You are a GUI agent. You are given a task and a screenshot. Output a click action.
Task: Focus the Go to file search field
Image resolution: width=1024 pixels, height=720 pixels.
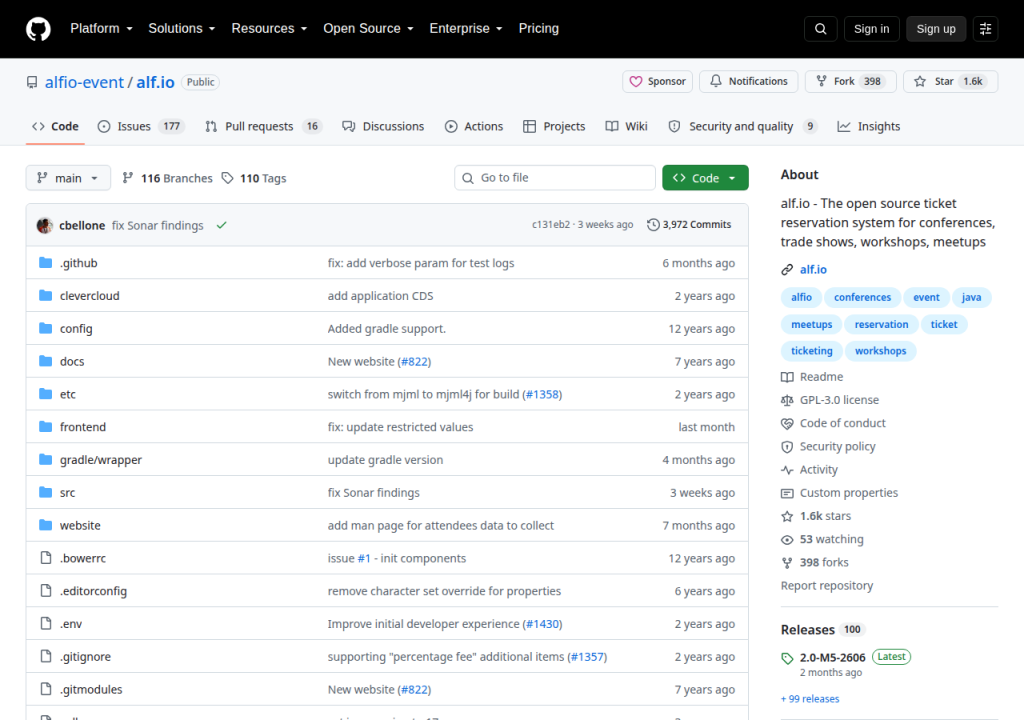click(x=555, y=178)
